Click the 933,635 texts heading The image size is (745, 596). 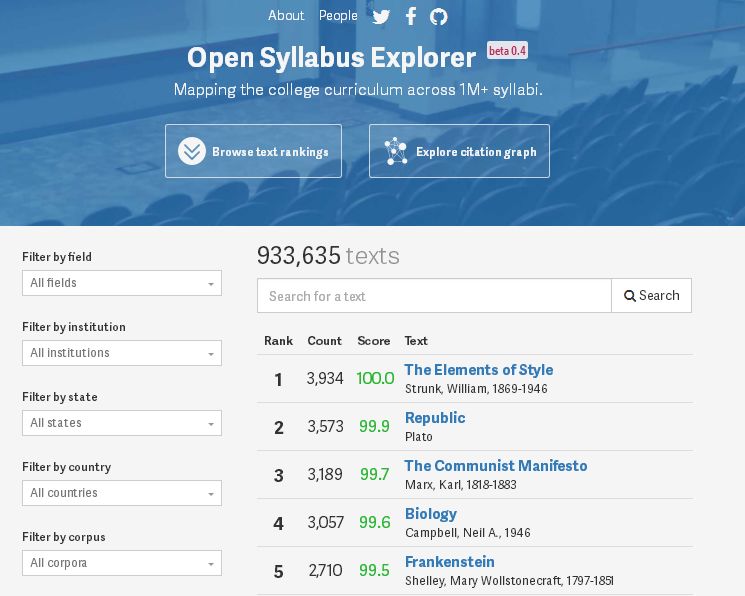pos(328,256)
